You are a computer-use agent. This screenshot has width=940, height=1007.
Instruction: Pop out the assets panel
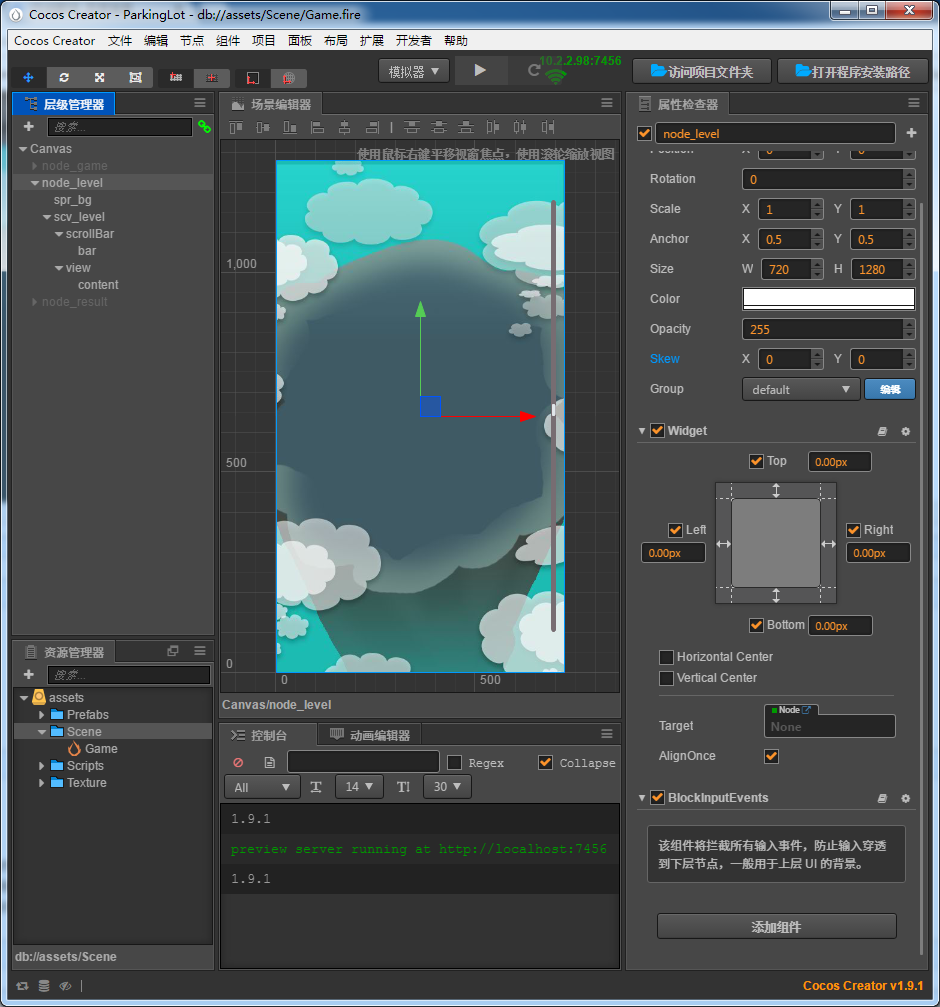[x=173, y=651]
